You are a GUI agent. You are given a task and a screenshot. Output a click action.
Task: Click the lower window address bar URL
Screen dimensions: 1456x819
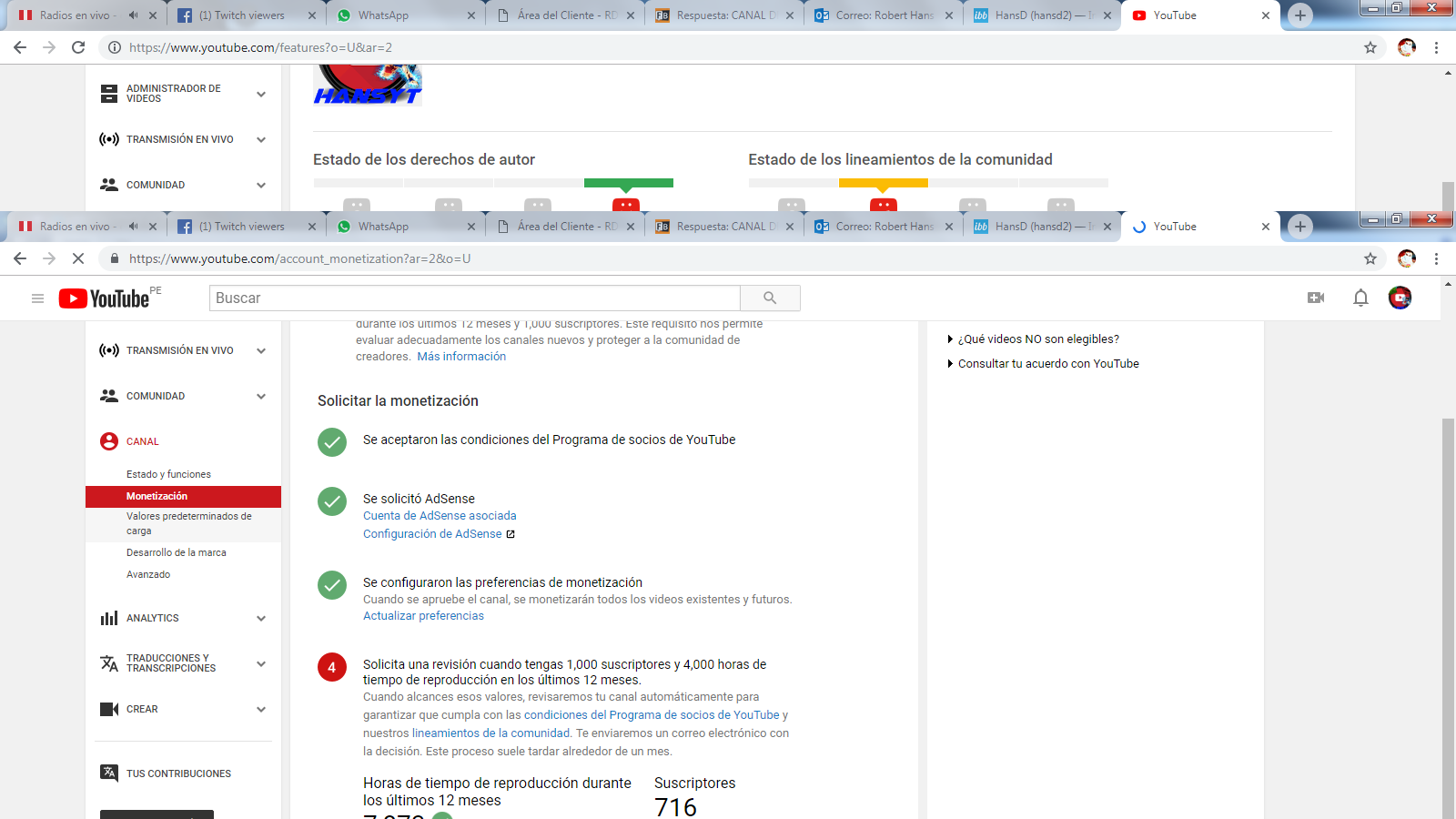click(300, 258)
